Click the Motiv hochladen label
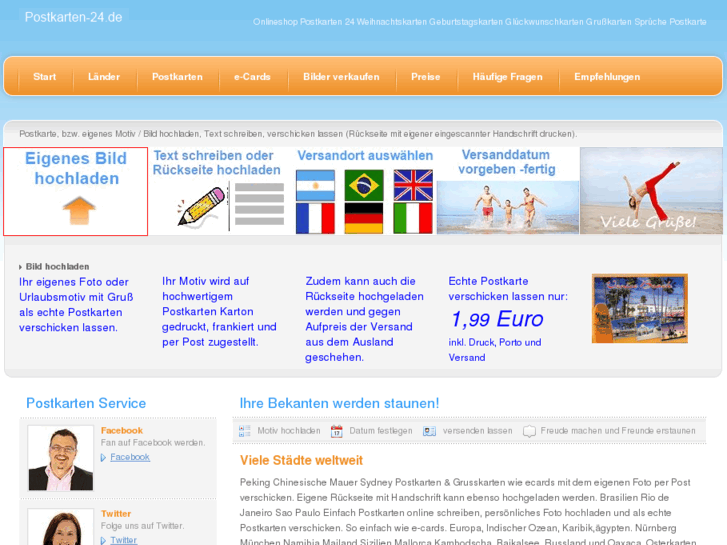 [289, 431]
